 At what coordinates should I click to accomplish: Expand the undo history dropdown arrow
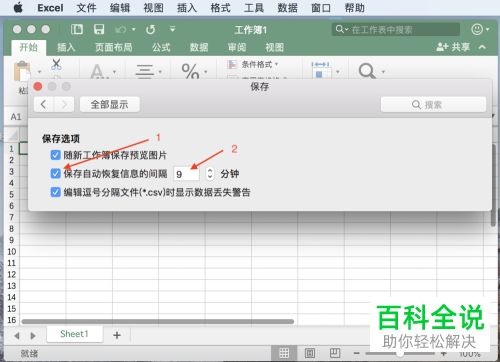(x=134, y=30)
